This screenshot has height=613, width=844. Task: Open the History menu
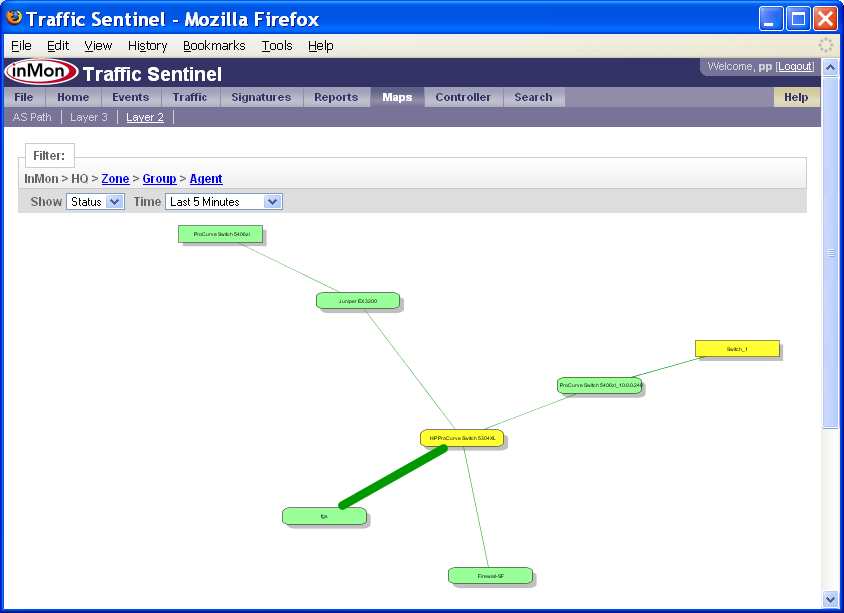tap(147, 46)
